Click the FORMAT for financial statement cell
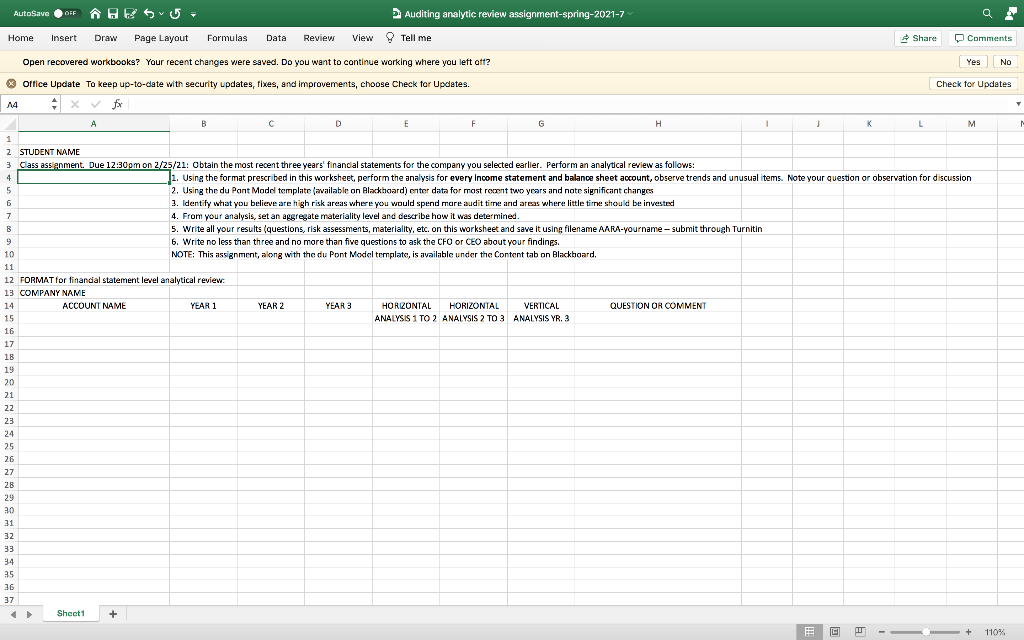The image size is (1024, 640). [93, 280]
